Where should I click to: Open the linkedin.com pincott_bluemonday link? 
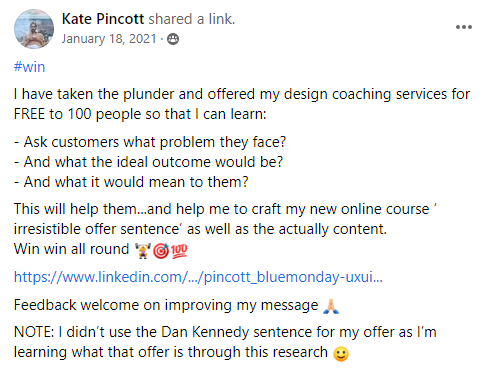click(x=198, y=277)
